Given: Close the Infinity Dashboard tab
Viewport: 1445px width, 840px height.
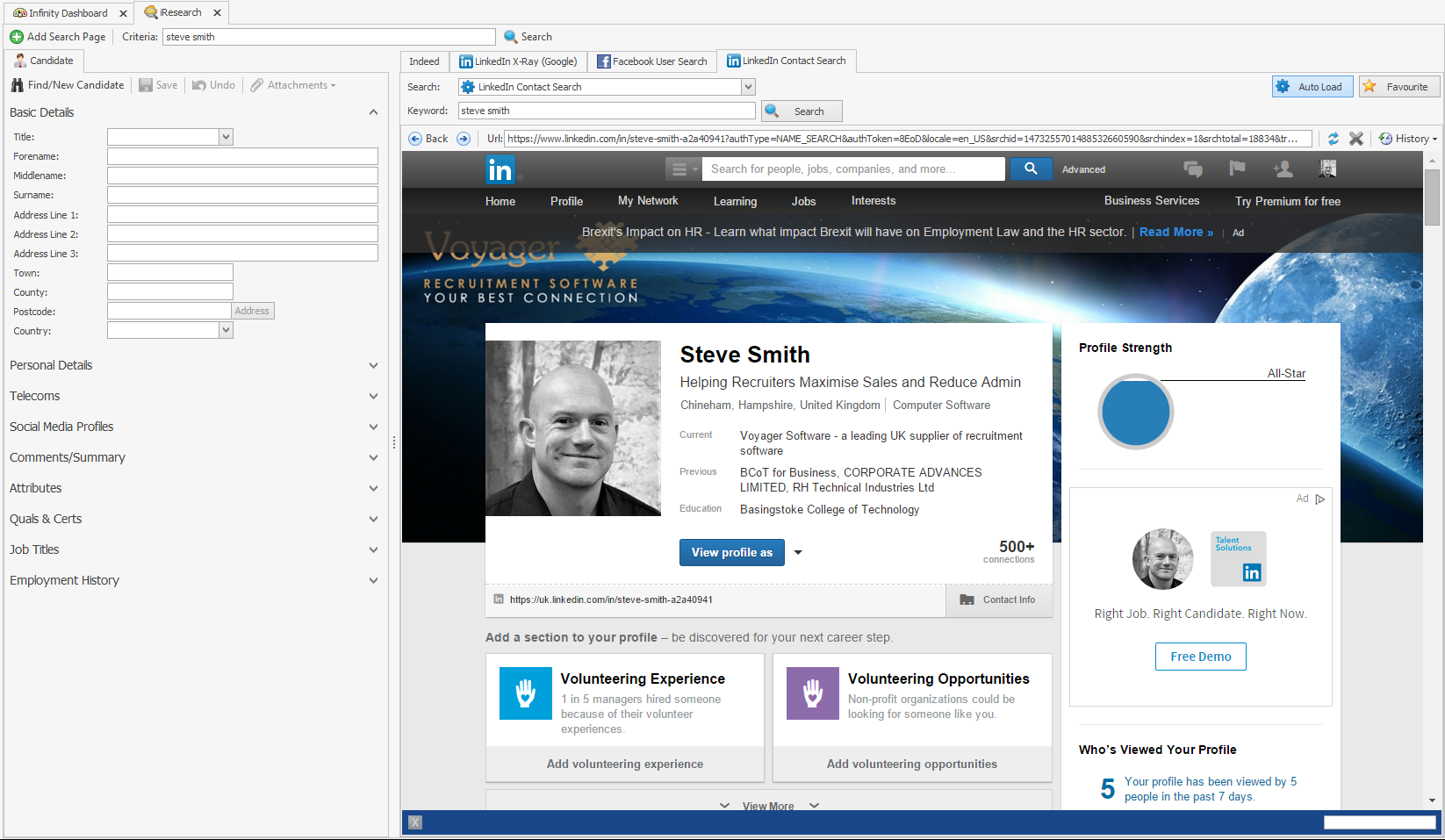Looking at the screenshot, I should click(x=123, y=13).
